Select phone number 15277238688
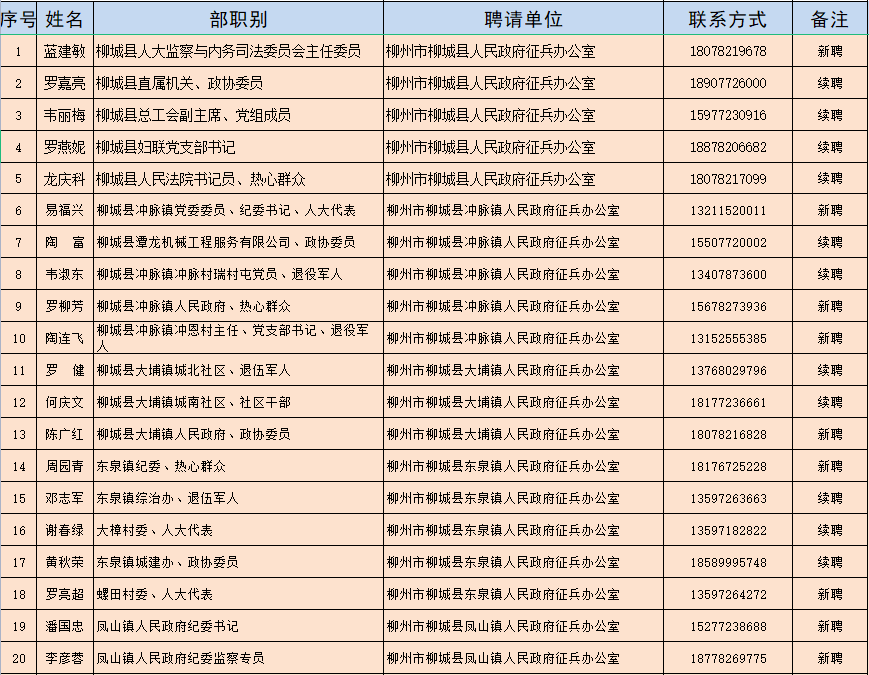Screen dimensions: 869x675 tap(728, 626)
